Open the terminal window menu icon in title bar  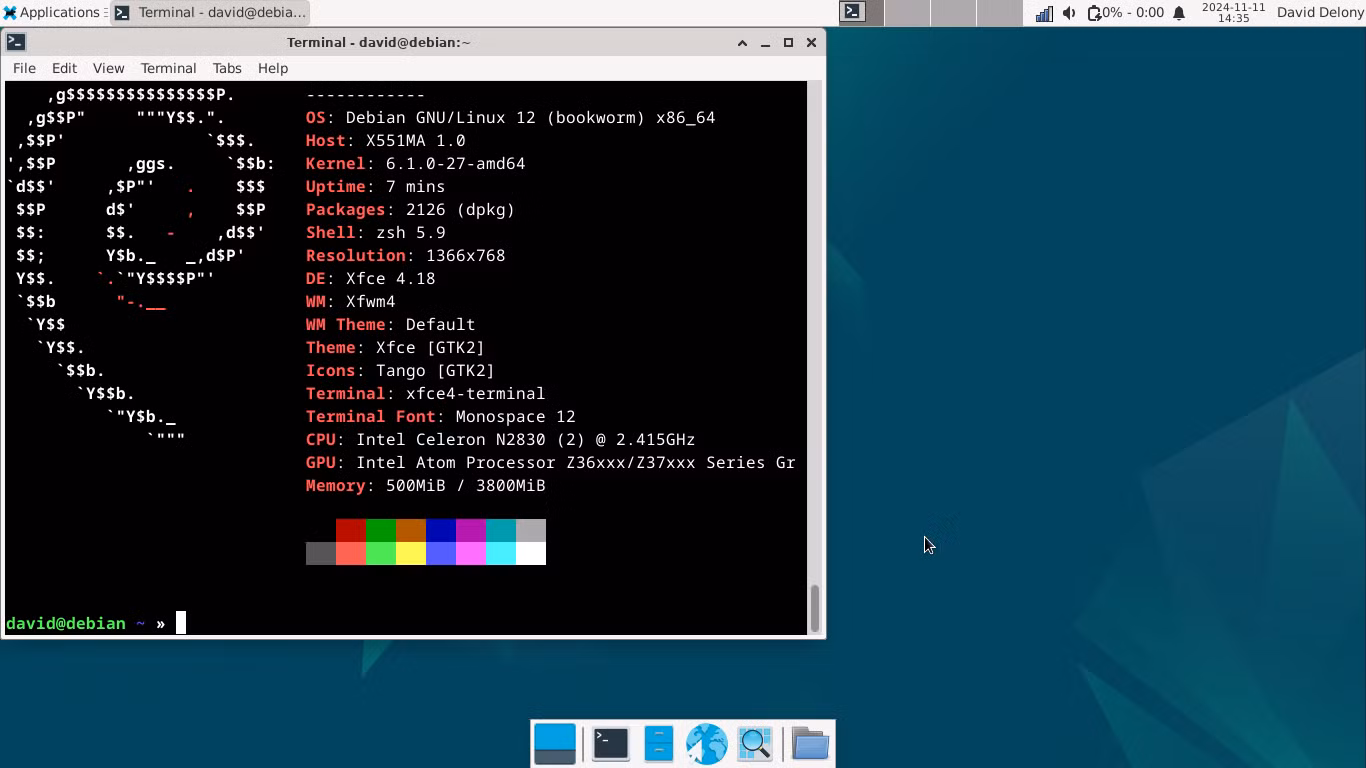(x=16, y=42)
